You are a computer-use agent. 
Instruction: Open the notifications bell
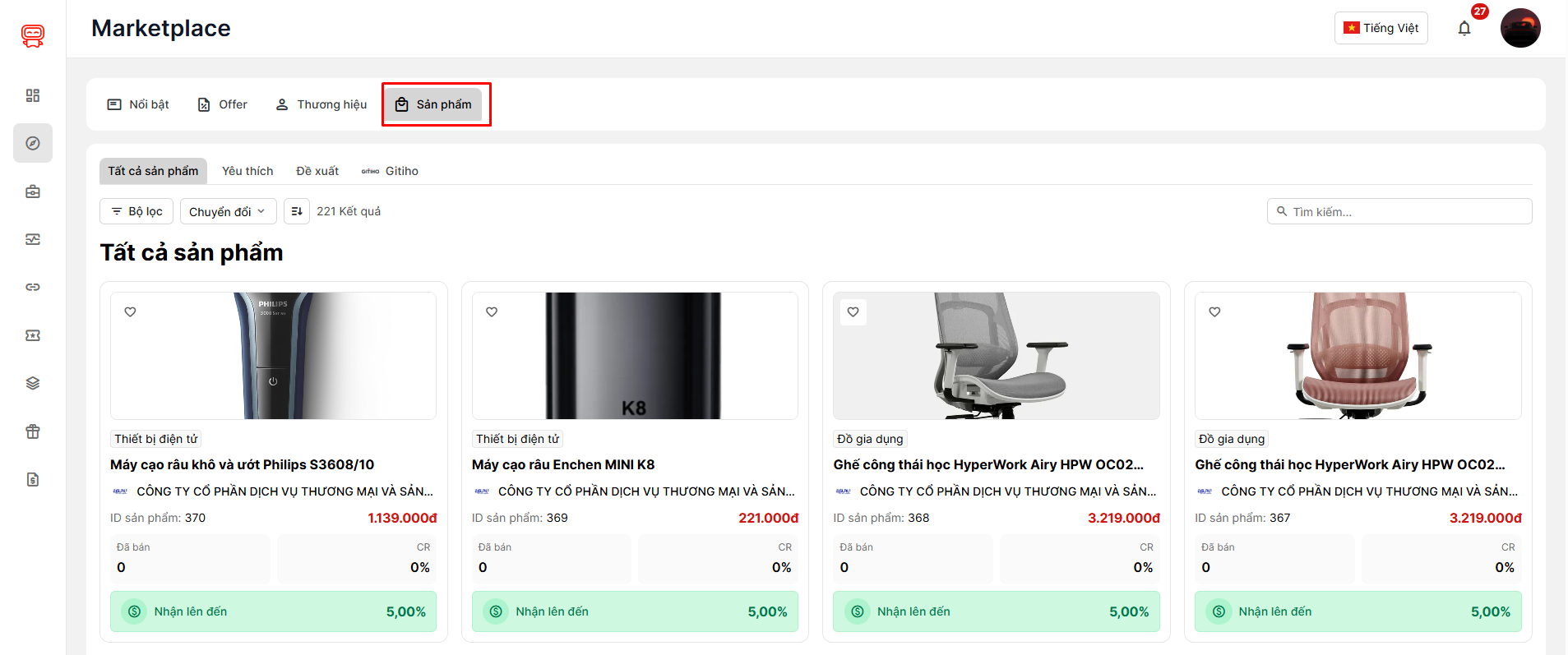click(x=1464, y=29)
